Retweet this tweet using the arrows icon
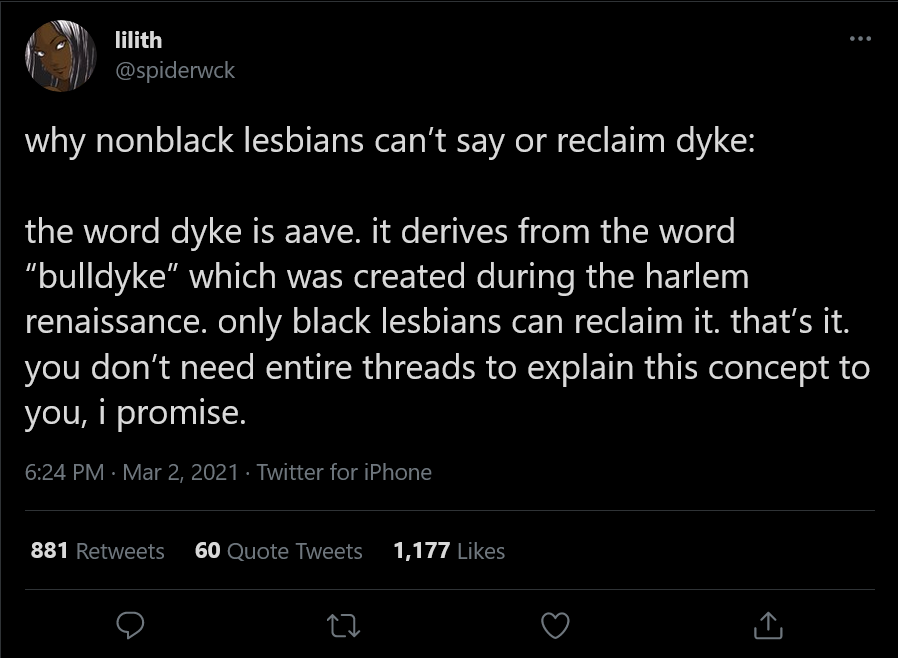This screenshot has width=898, height=658. tap(343, 625)
